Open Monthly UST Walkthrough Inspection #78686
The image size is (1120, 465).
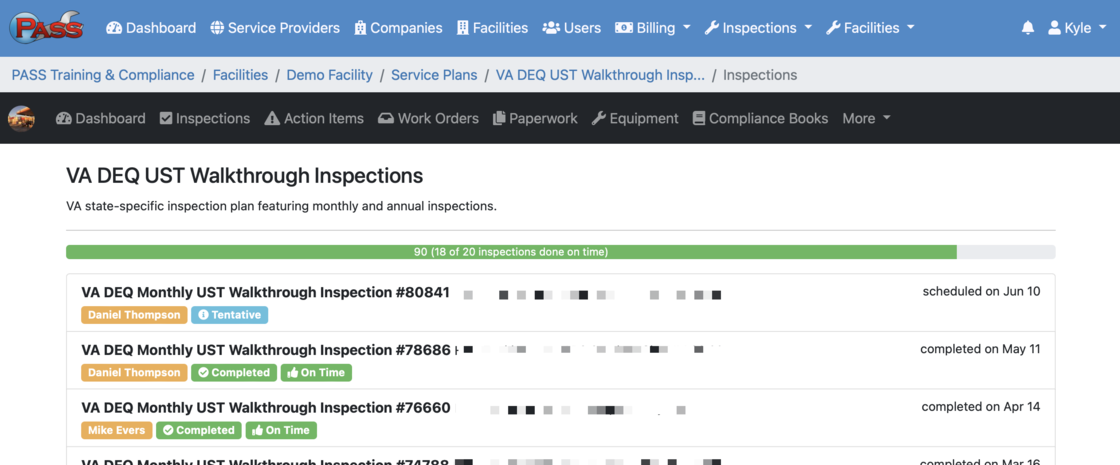(266, 350)
